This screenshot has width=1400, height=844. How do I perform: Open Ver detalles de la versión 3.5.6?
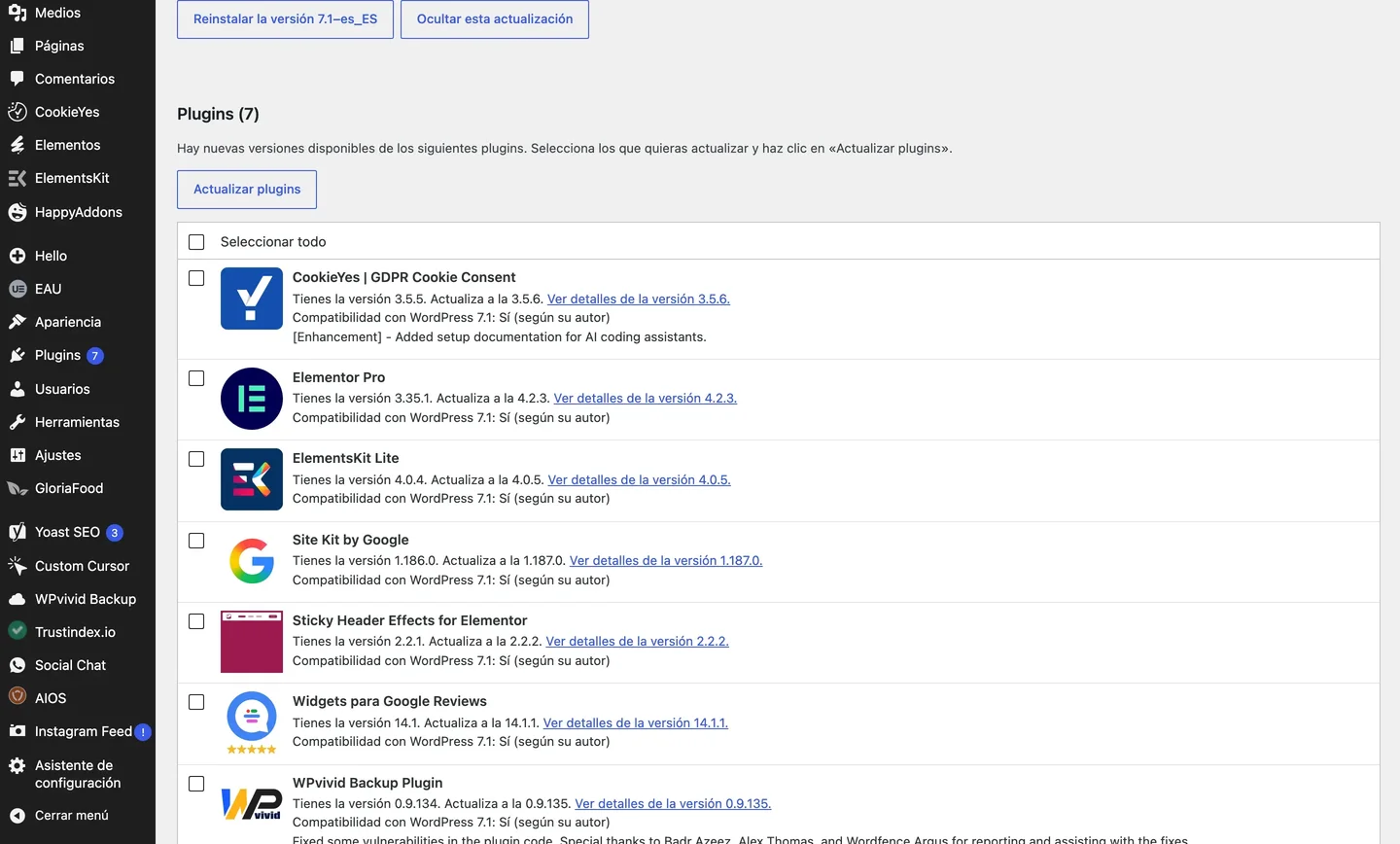click(x=639, y=299)
